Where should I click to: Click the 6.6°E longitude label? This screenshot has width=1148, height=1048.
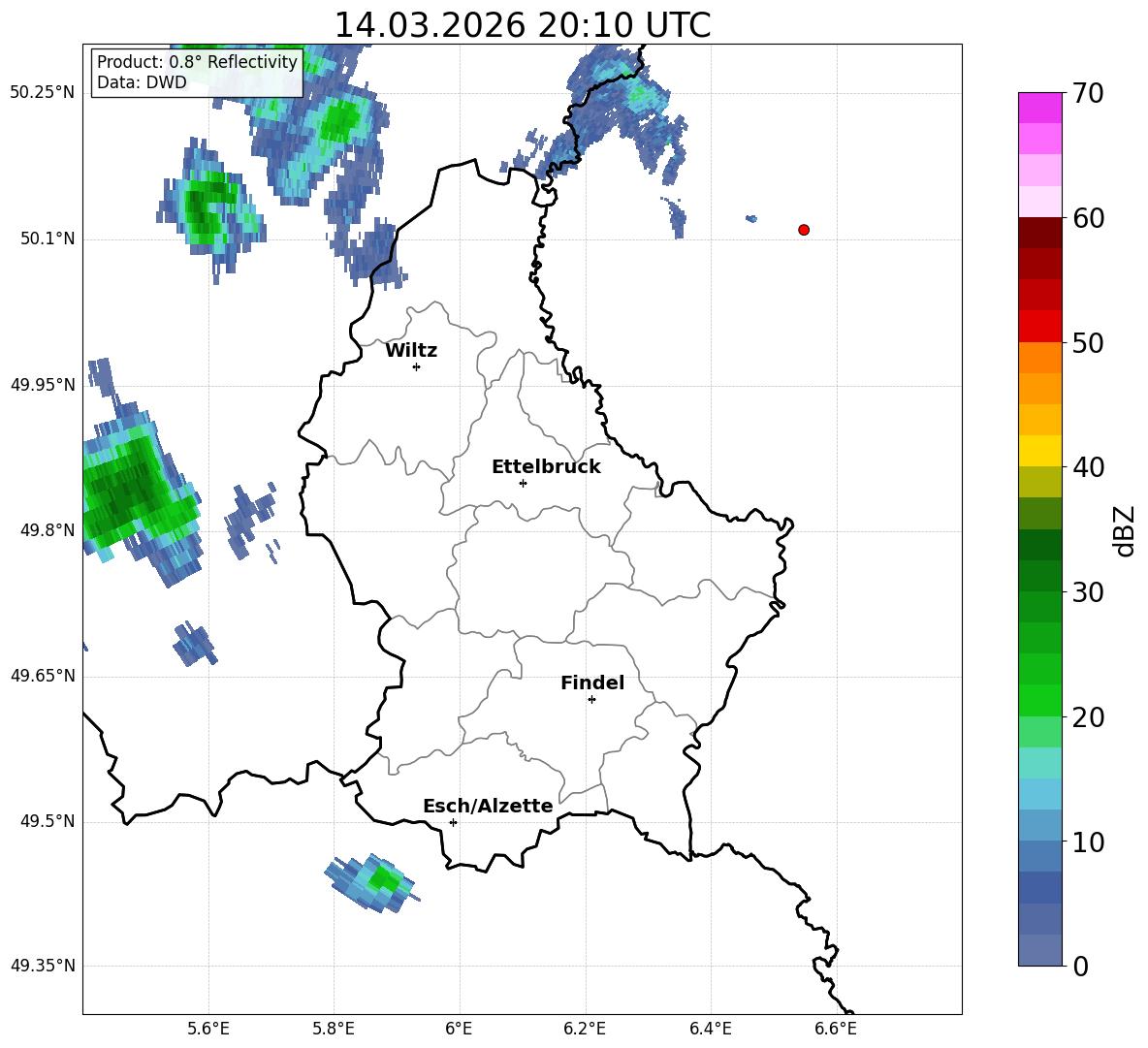coord(836,1029)
